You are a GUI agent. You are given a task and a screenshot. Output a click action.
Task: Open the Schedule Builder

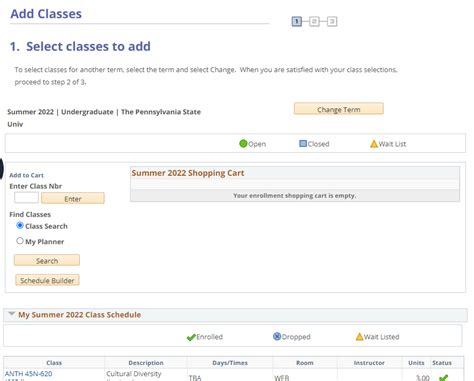pos(47,280)
